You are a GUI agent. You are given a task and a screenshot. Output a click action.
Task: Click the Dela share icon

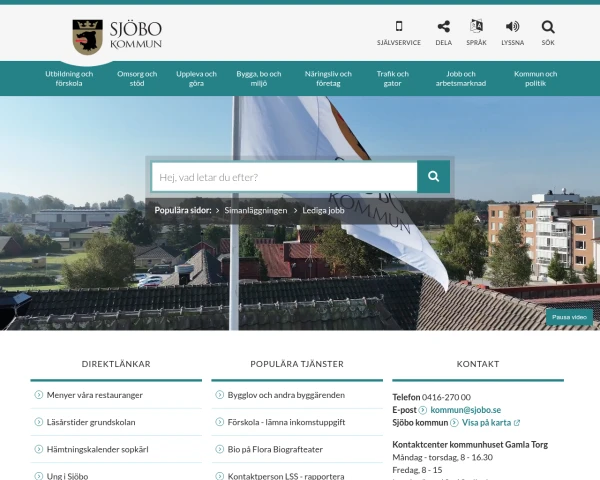(x=443, y=27)
